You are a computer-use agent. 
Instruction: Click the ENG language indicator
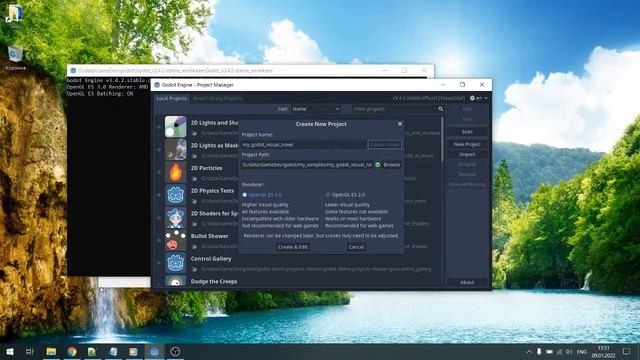582,351
